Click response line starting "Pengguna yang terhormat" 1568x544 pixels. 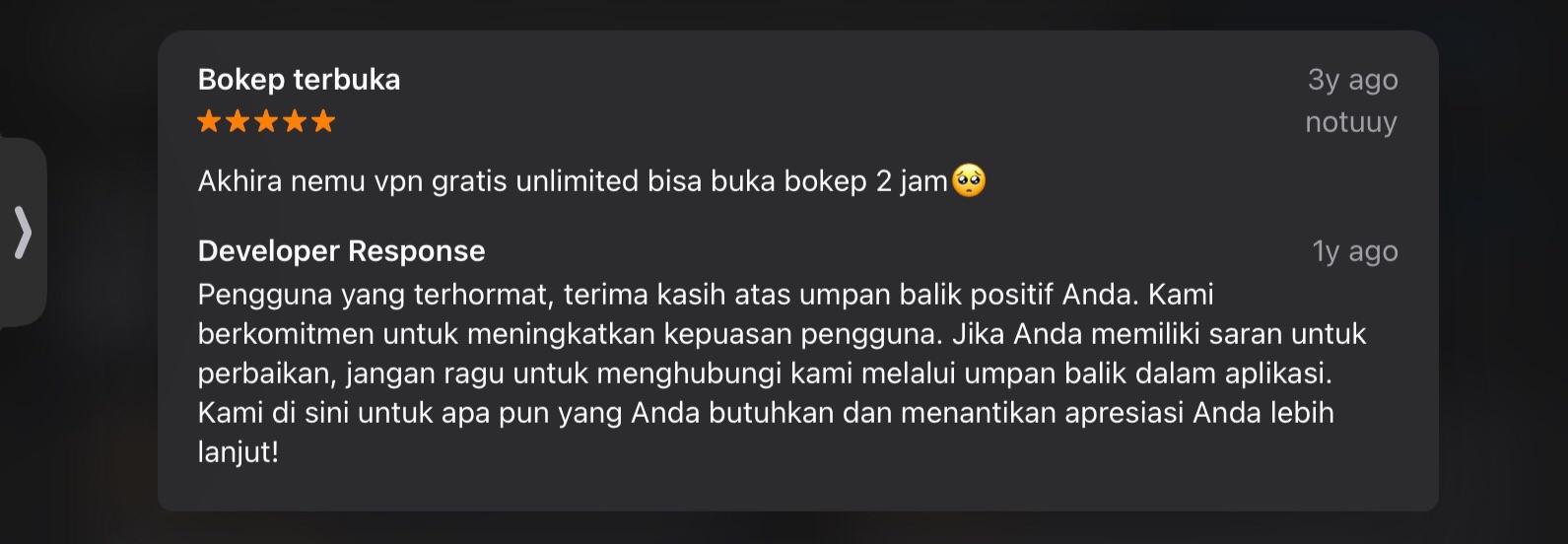tap(706, 295)
